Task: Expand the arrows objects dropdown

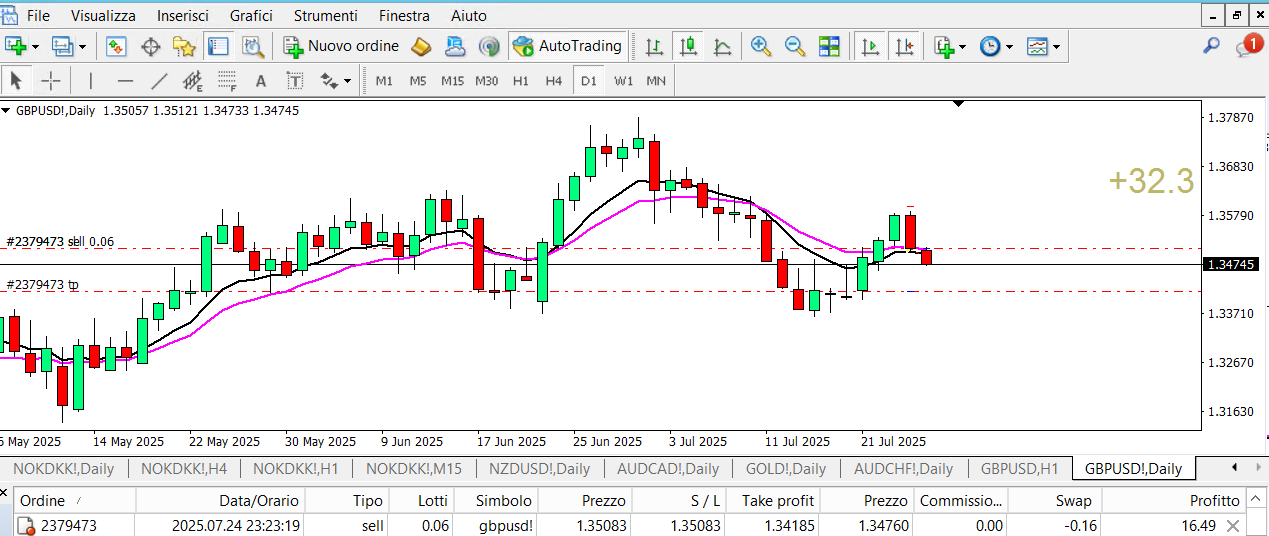Action: [x=347, y=81]
